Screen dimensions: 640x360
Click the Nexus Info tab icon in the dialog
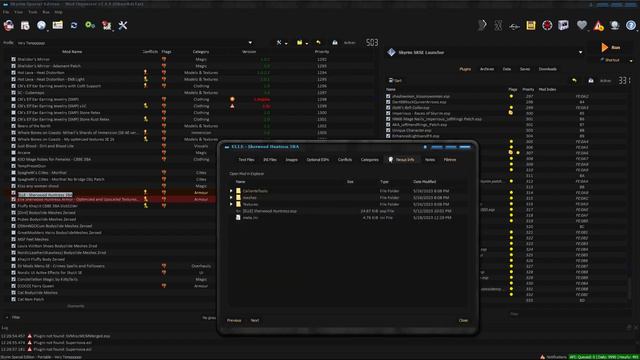[x=391, y=160]
